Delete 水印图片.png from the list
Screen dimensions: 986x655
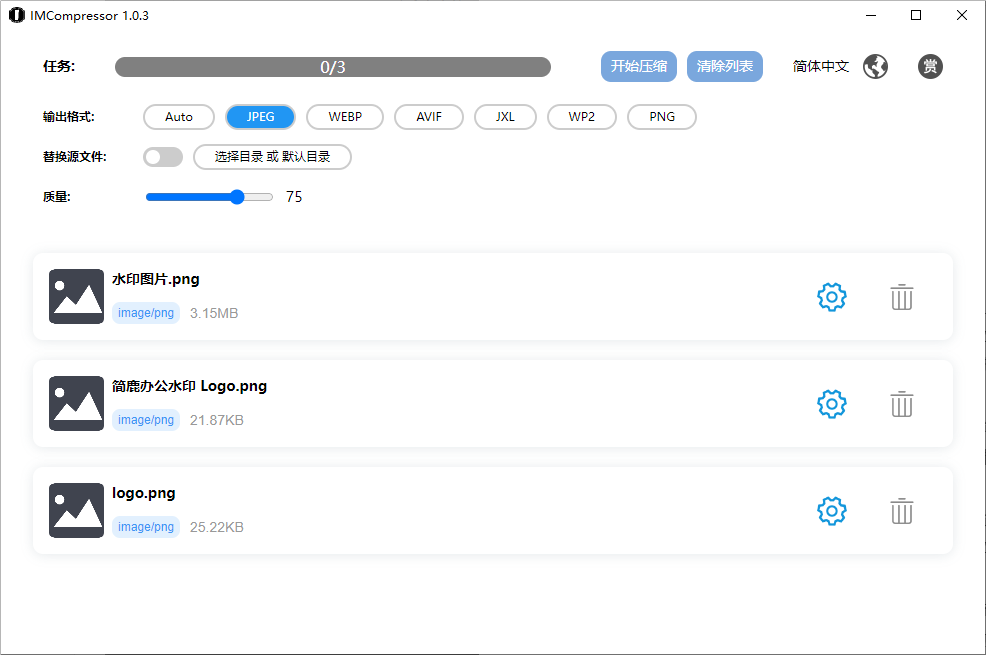901,297
